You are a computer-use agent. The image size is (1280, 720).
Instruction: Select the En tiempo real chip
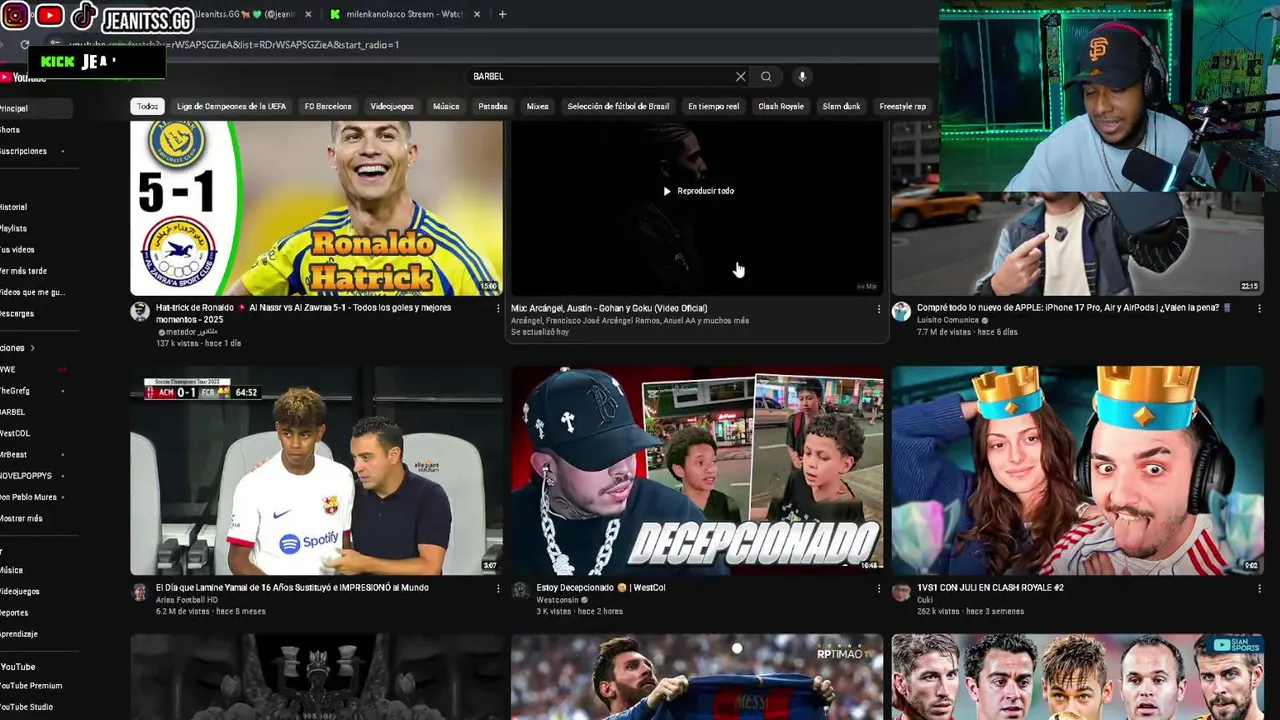713,106
